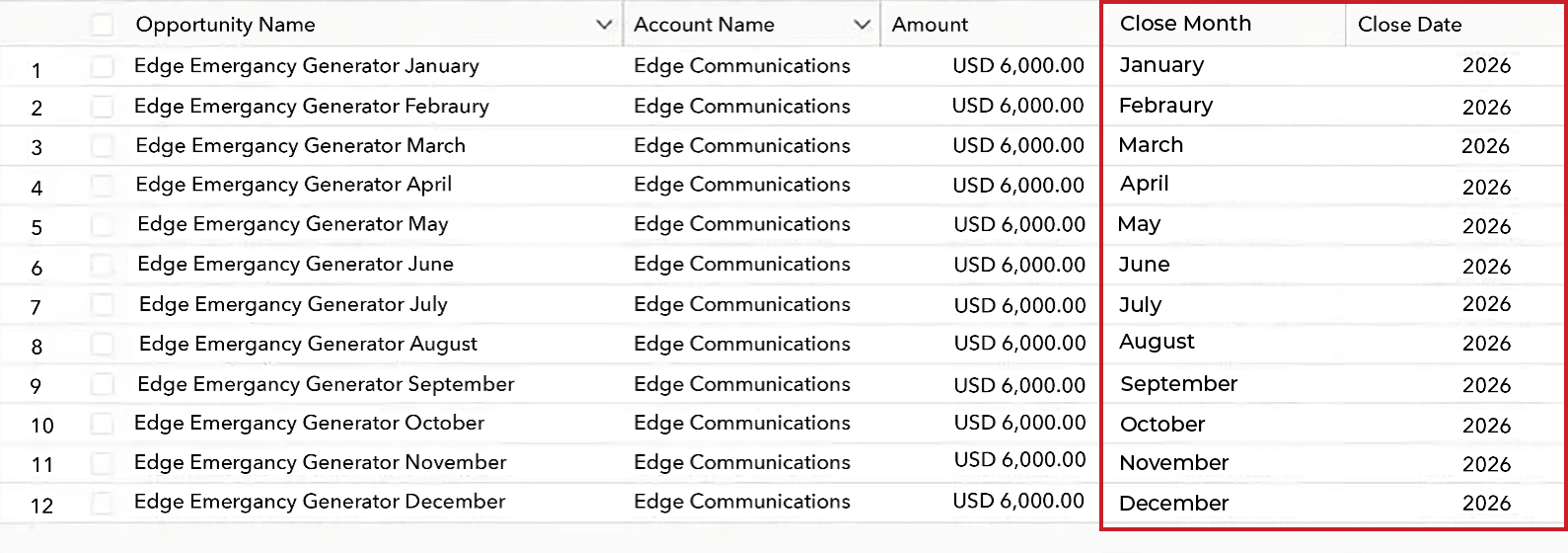Screen dimensions: 1568x553
Task: Select row number 11 in the table
Action: coord(41,465)
